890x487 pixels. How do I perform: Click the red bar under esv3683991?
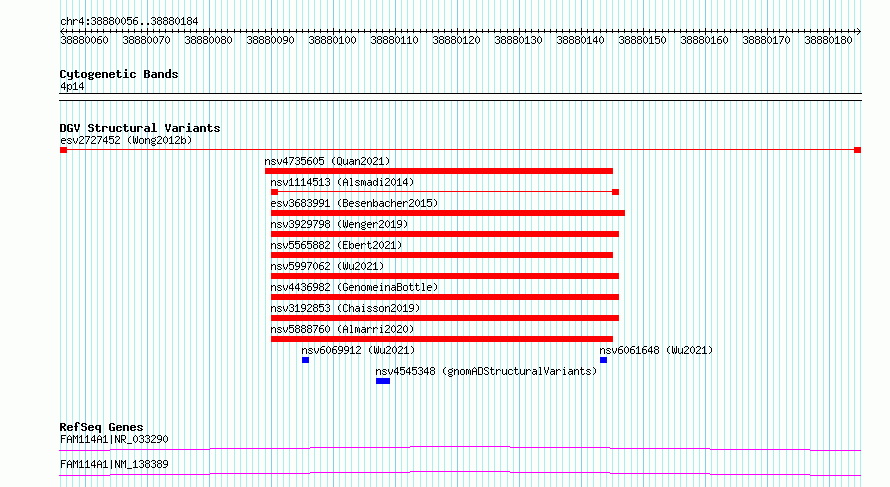click(448, 213)
